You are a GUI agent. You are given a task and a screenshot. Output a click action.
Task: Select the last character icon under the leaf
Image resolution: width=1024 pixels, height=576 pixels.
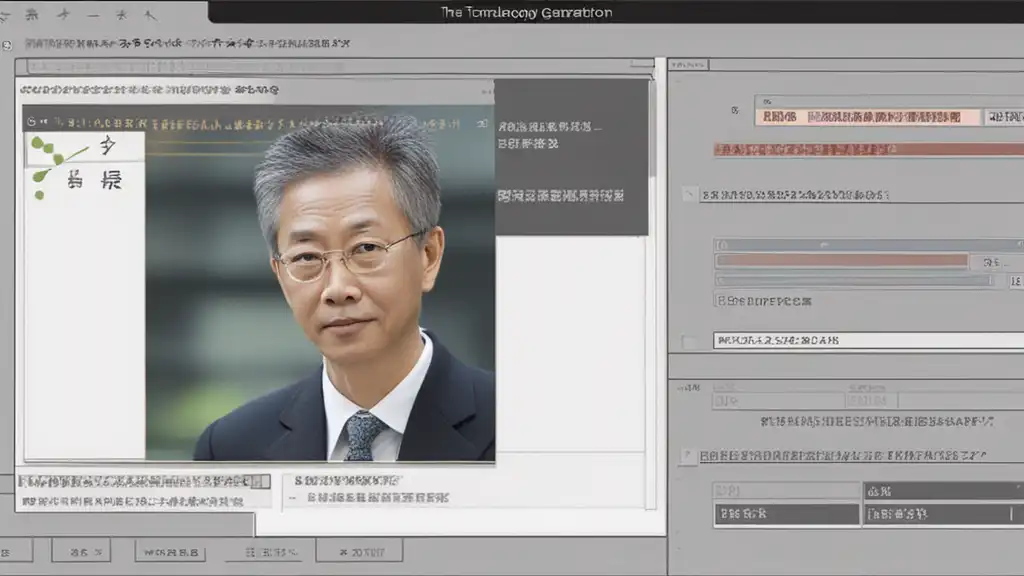click(110, 181)
